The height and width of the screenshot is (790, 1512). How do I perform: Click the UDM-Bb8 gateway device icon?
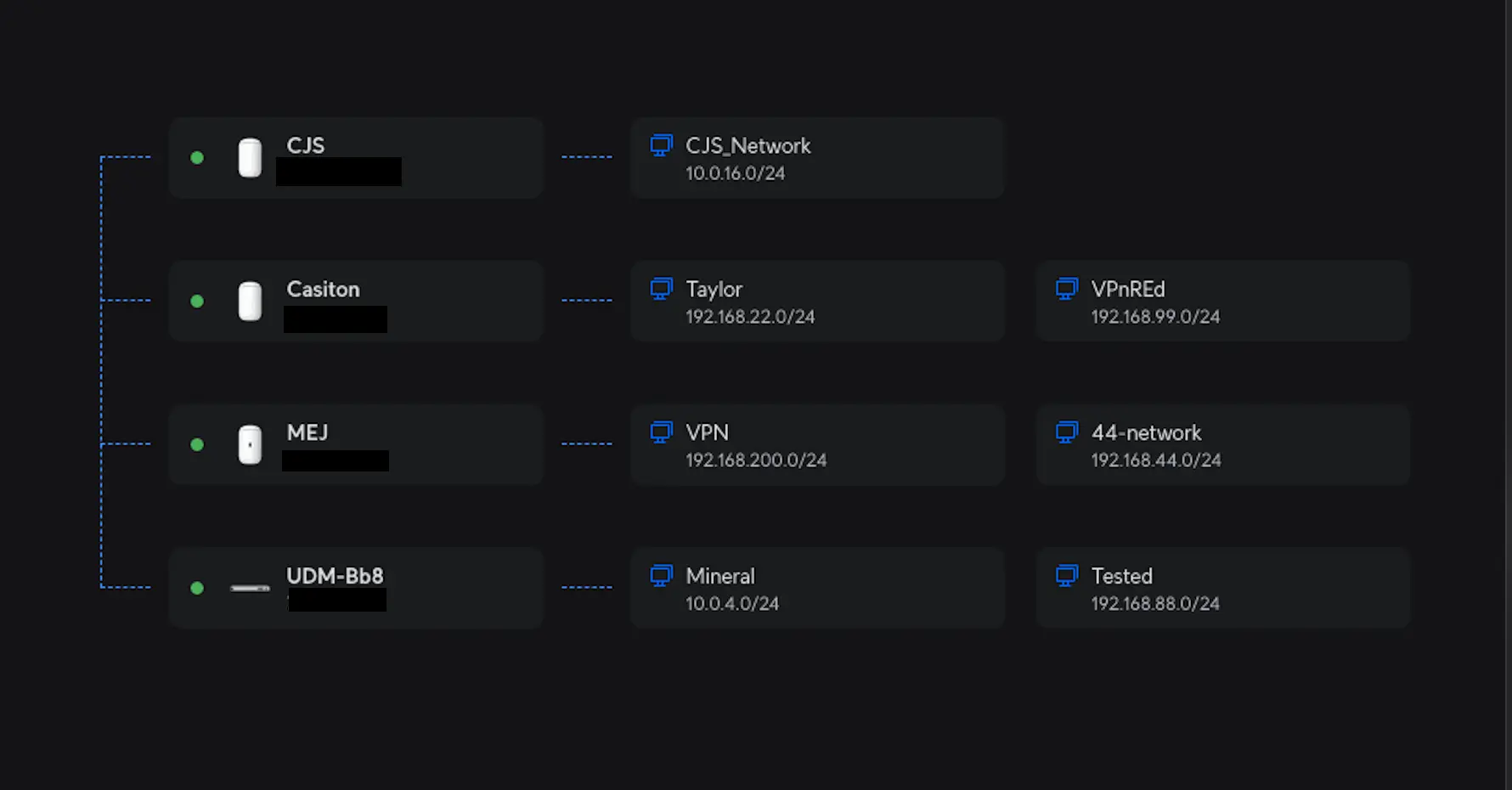250,588
